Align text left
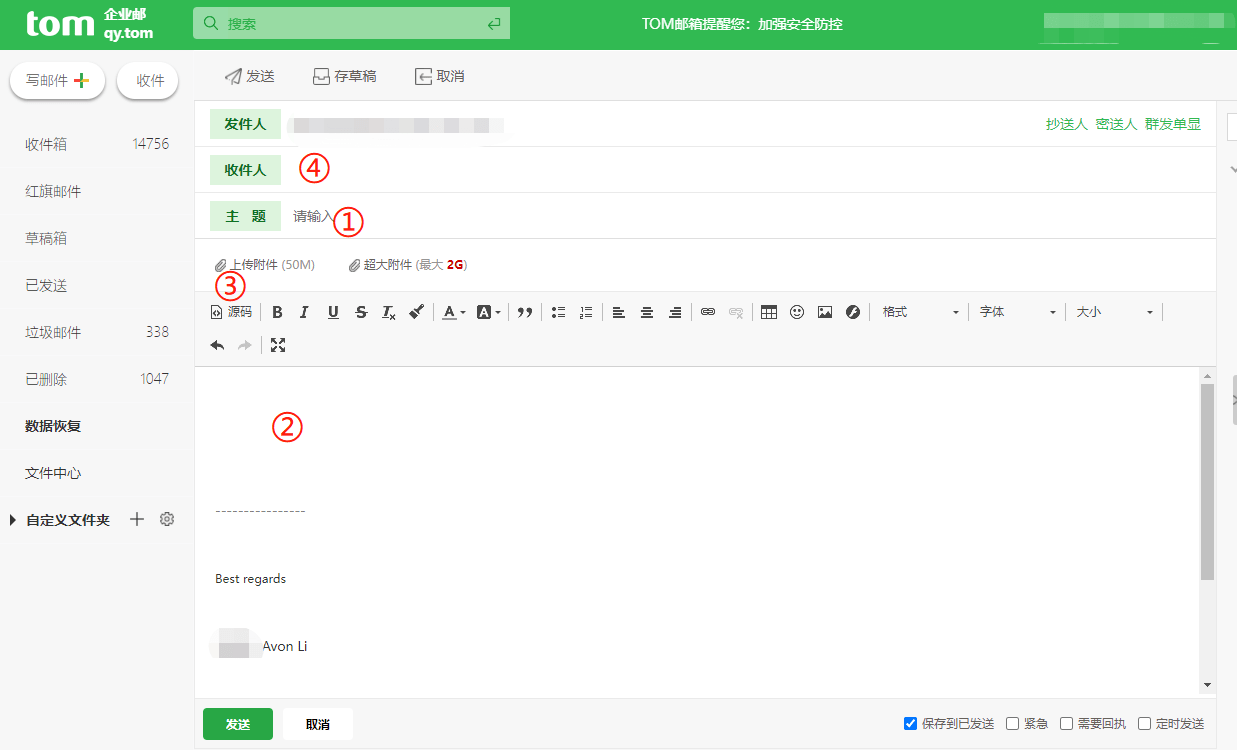The image size is (1237, 750). (619, 312)
